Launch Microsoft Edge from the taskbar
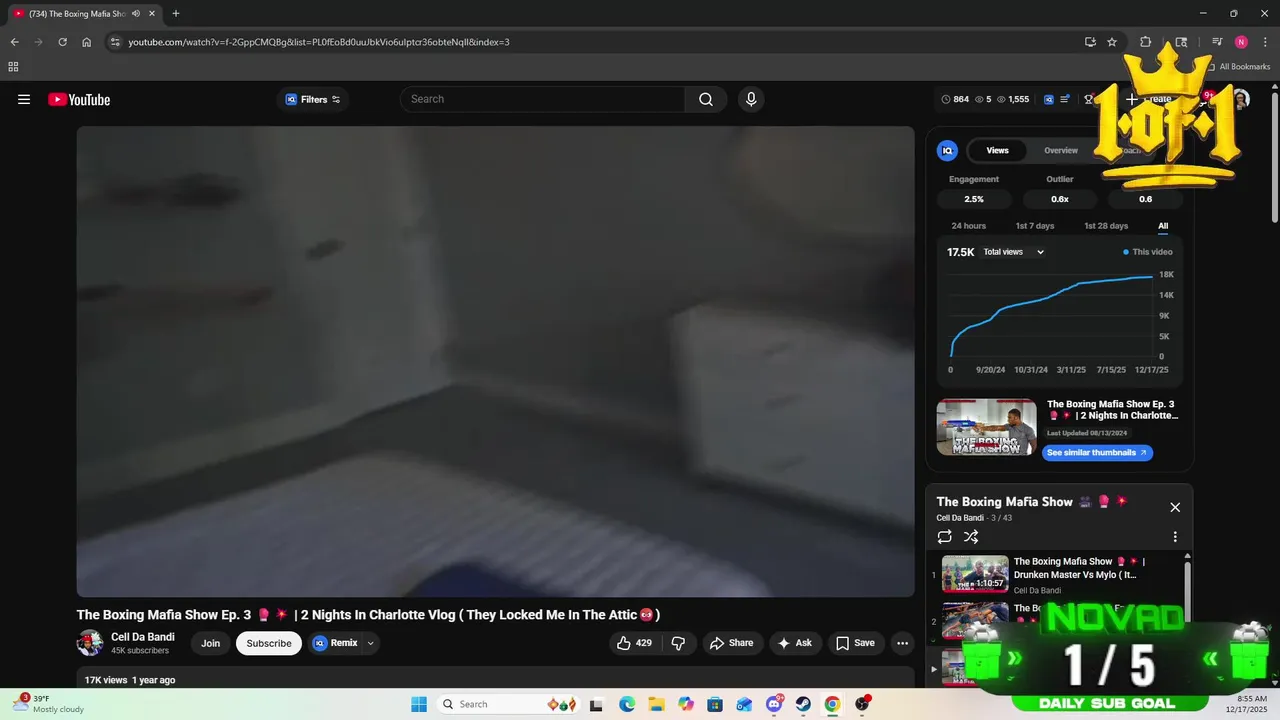The width and height of the screenshot is (1280, 720). point(627,704)
